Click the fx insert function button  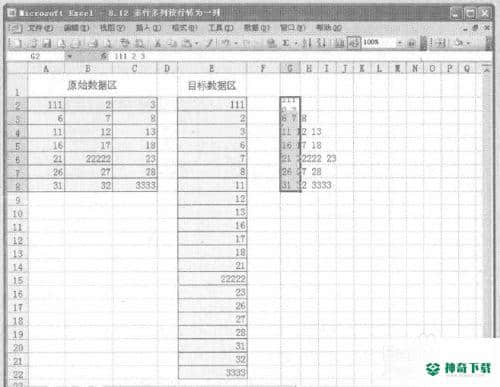104,56
